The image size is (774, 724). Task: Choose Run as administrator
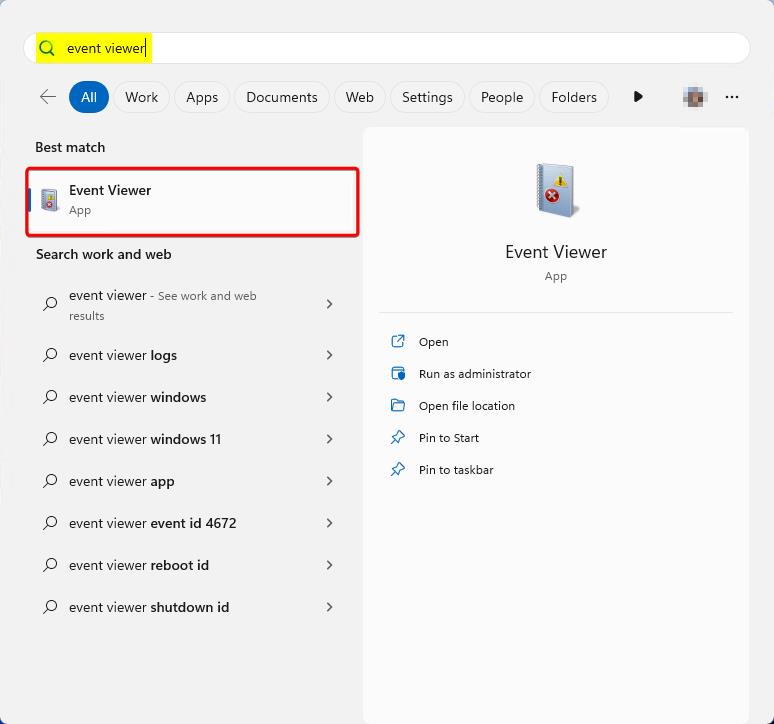click(x=475, y=374)
